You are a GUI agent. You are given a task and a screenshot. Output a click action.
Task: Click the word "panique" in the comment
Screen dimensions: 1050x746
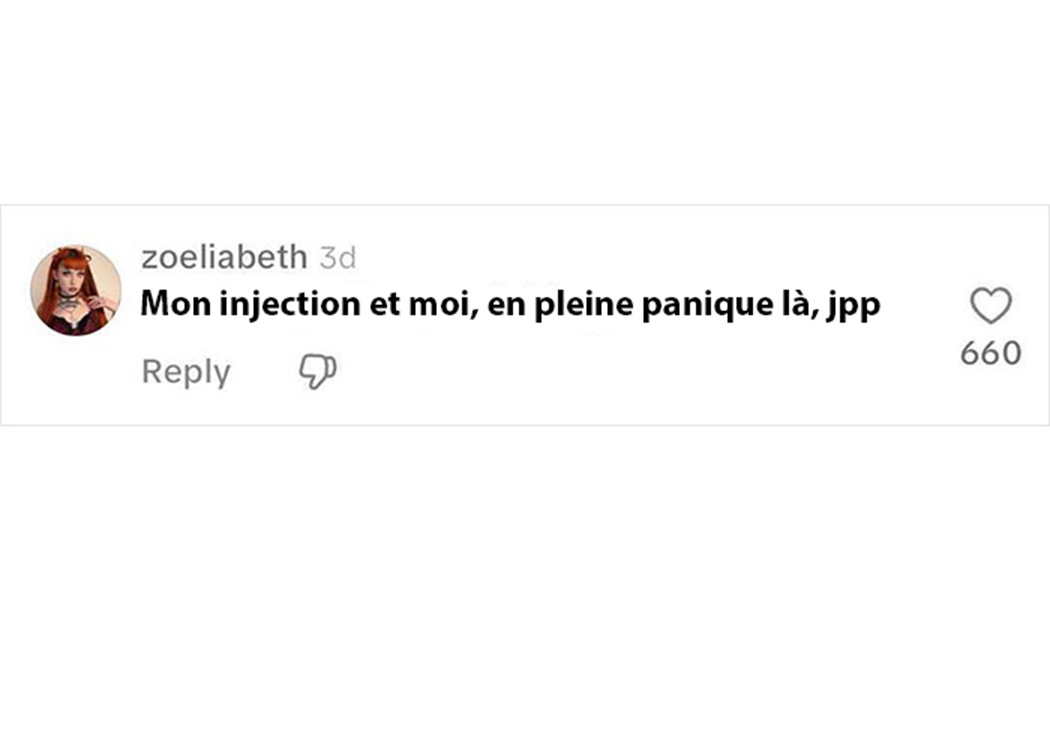click(689, 306)
